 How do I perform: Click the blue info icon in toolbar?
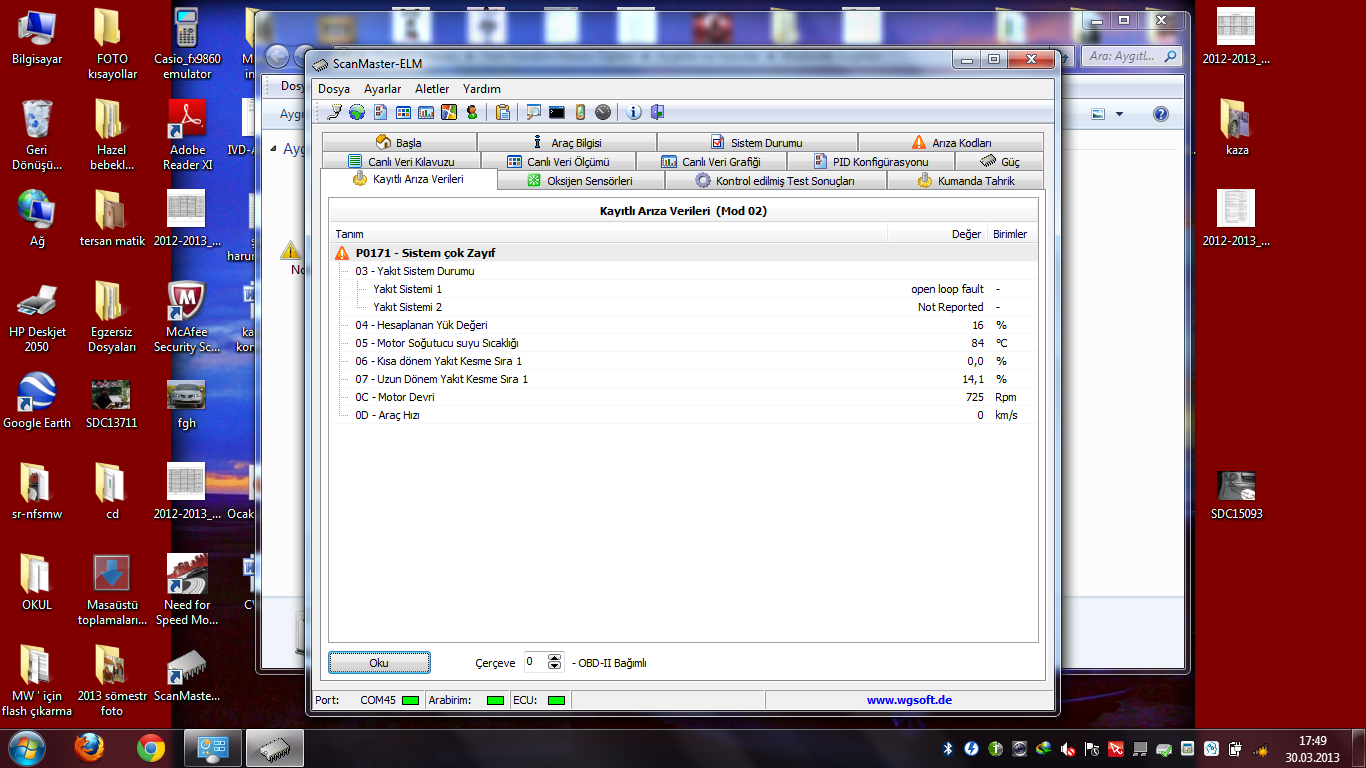(x=634, y=112)
